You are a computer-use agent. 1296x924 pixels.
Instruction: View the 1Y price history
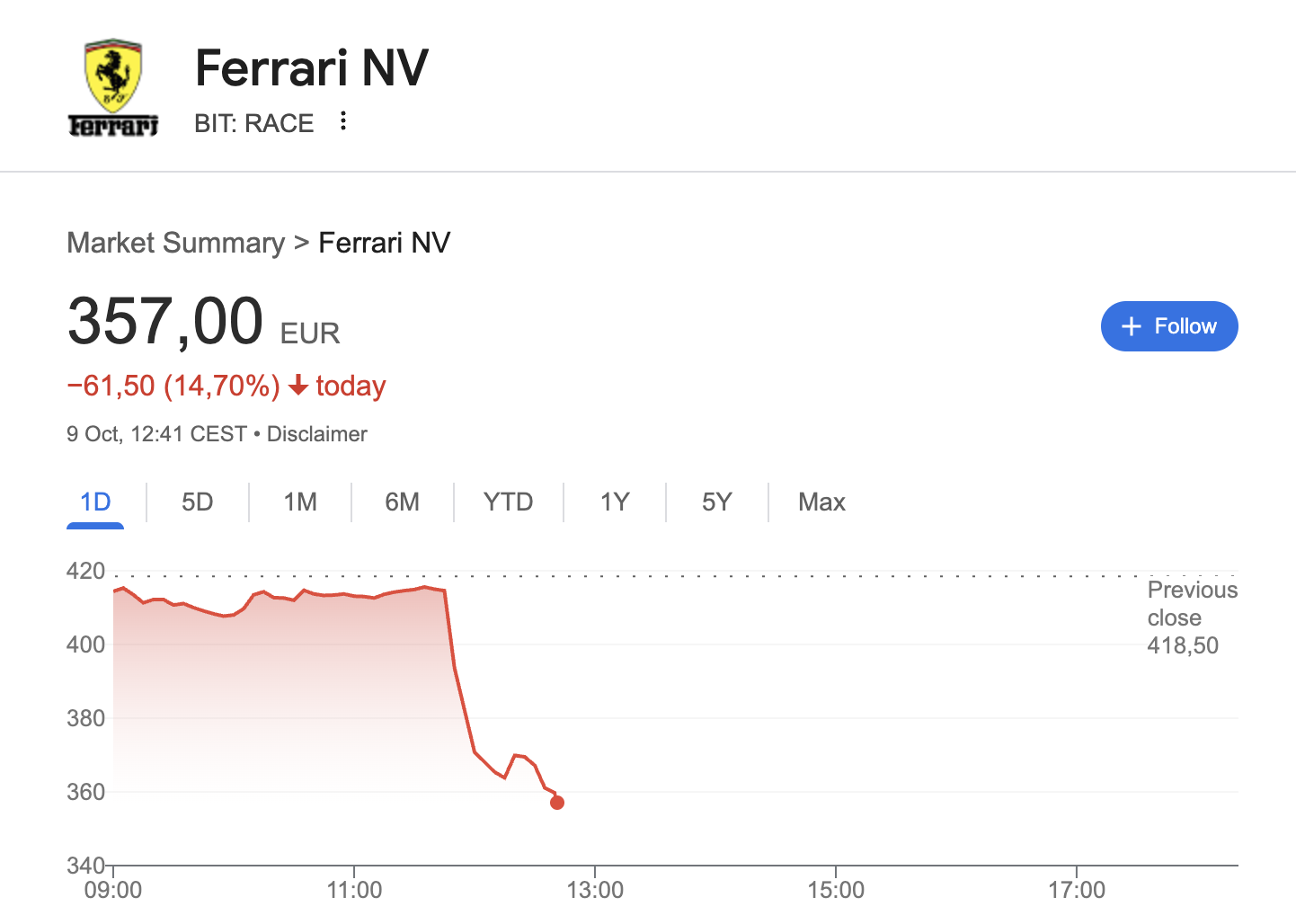pos(615,502)
